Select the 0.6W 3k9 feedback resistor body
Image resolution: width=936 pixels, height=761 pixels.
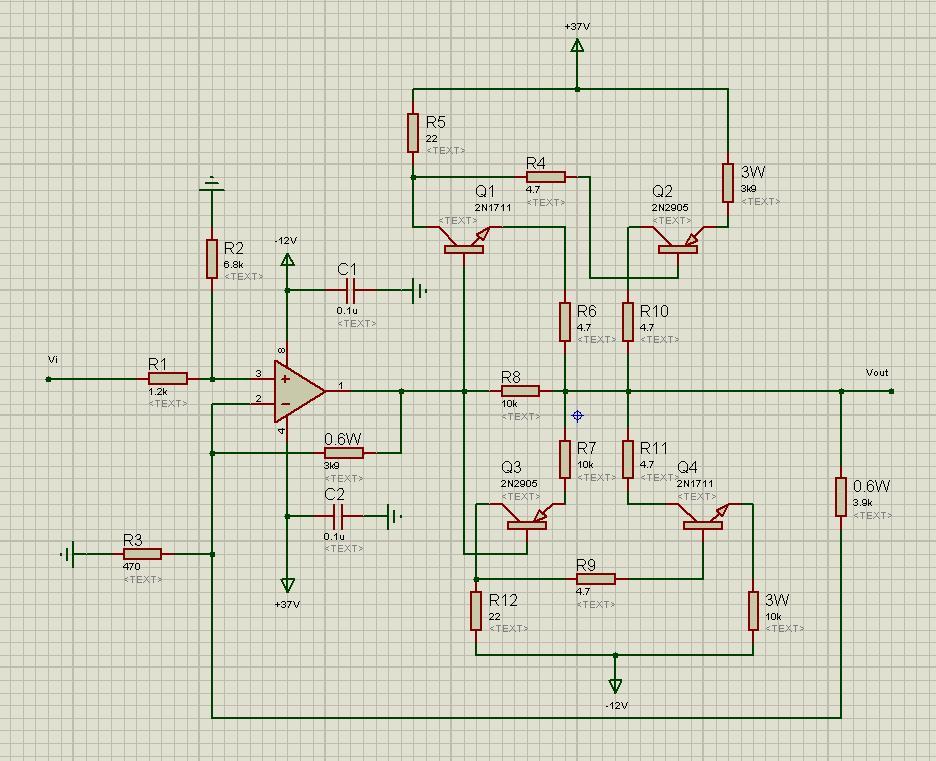pyautogui.click(x=344, y=453)
